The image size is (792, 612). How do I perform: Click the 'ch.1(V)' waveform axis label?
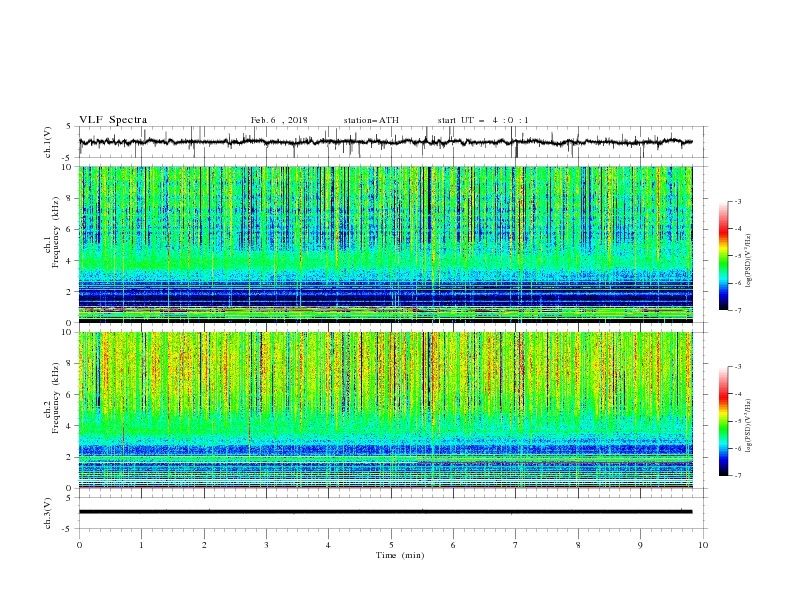click(x=48, y=142)
